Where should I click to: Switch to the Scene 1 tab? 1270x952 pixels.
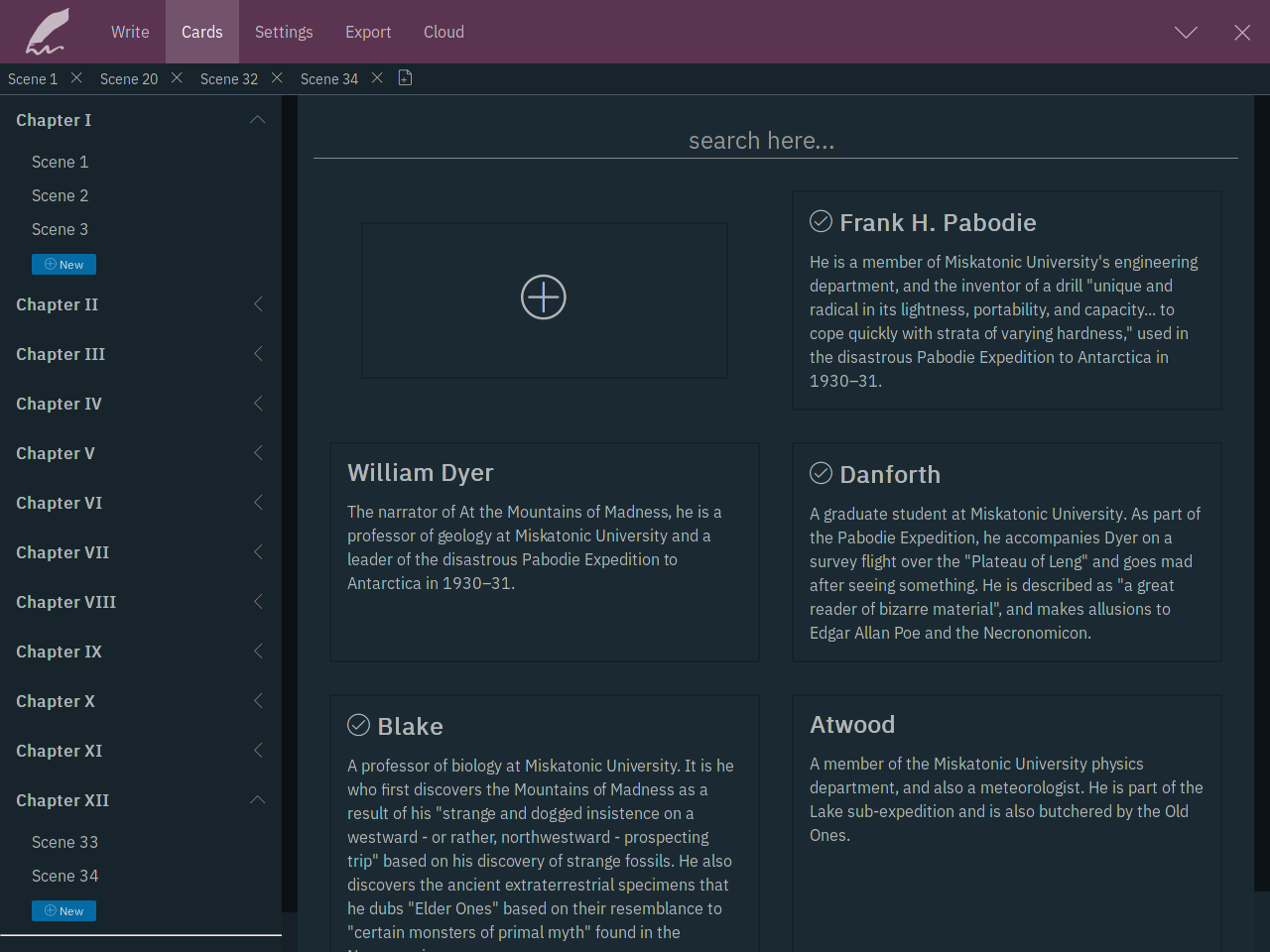point(33,79)
